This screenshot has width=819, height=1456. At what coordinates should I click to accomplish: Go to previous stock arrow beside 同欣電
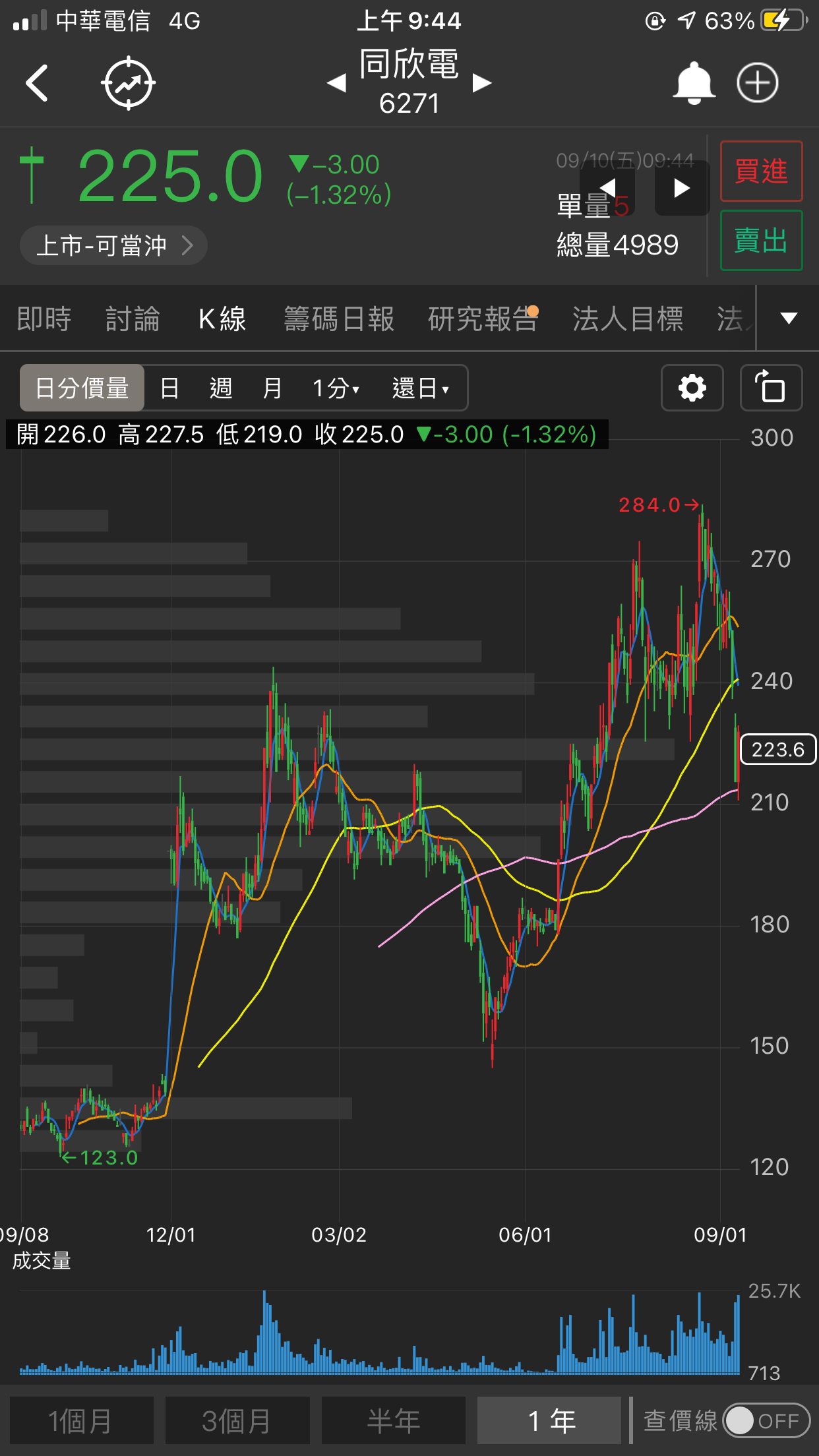tap(337, 83)
